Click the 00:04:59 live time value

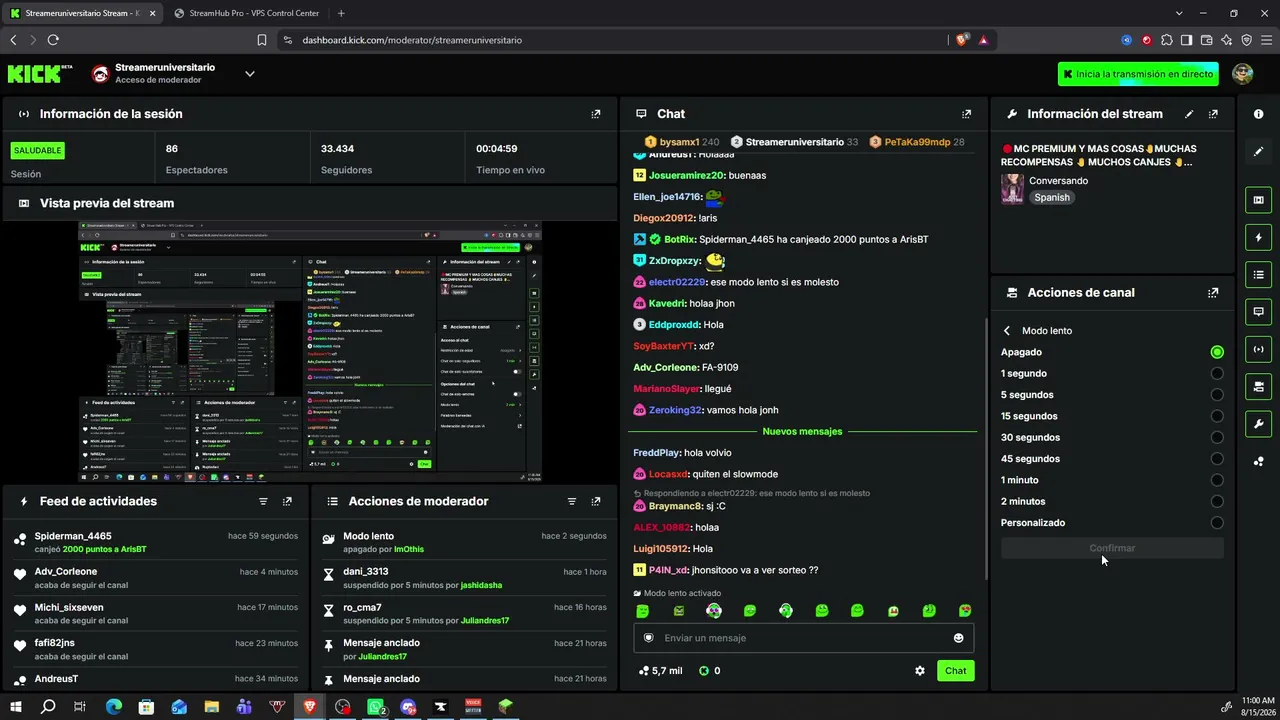497,149
